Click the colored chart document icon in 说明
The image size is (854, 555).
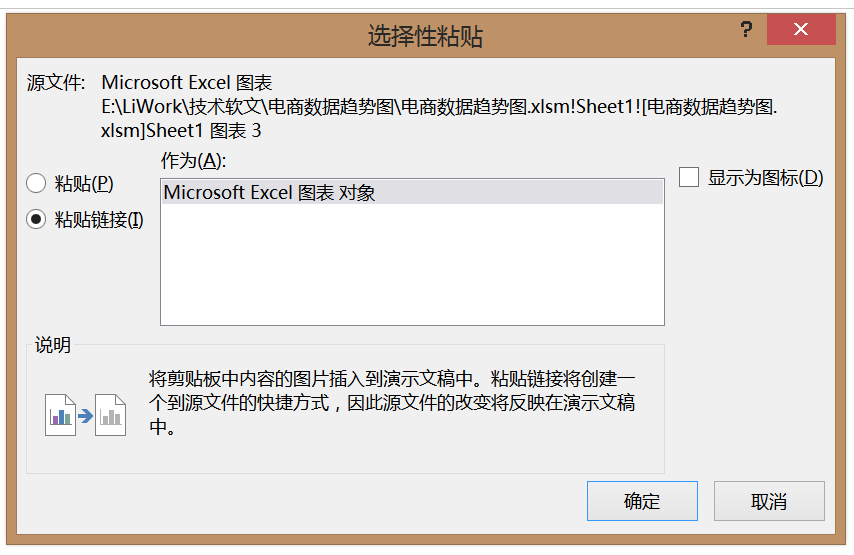60,415
